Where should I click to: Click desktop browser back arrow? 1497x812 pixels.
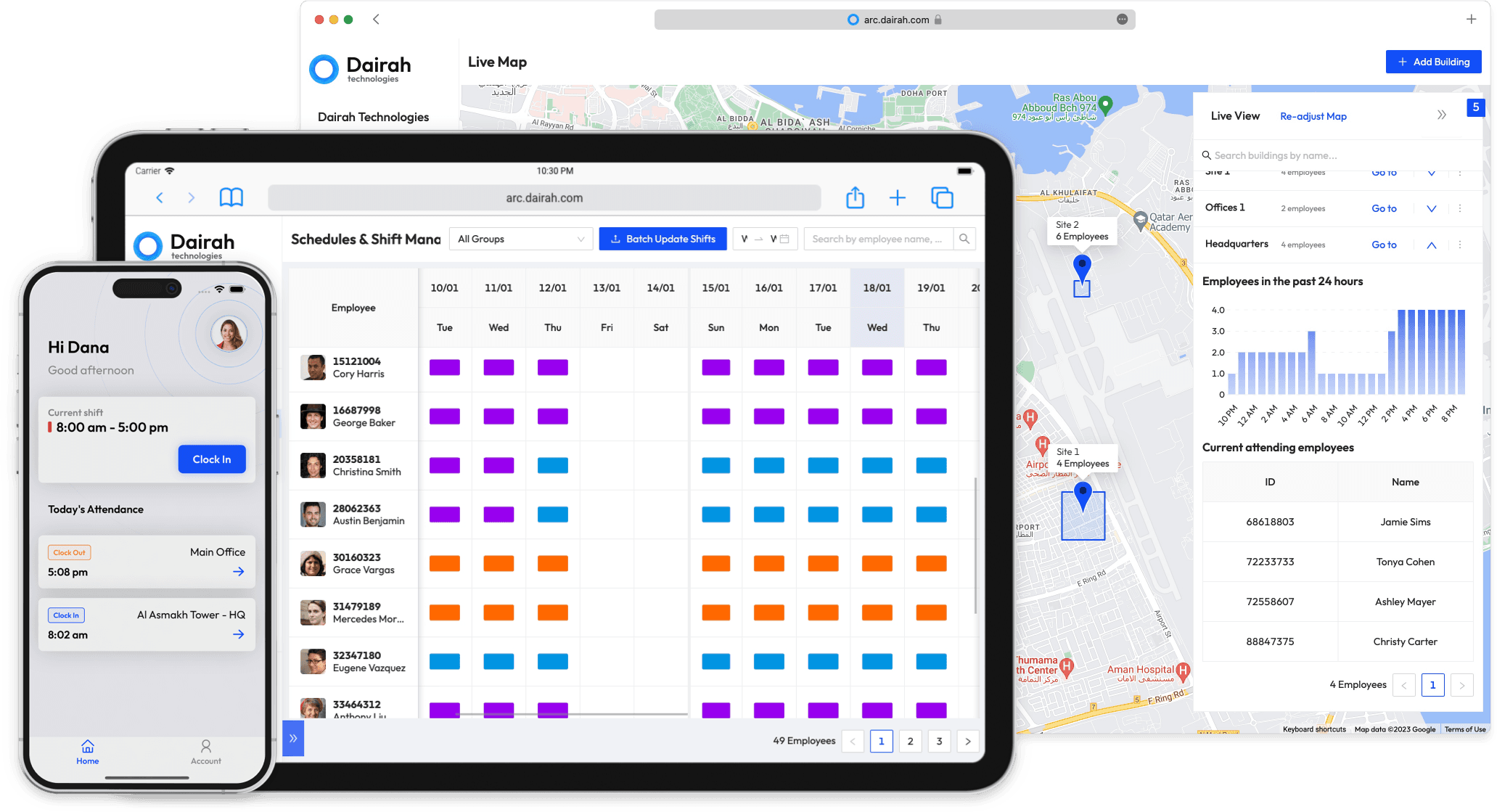coord(376,20)
